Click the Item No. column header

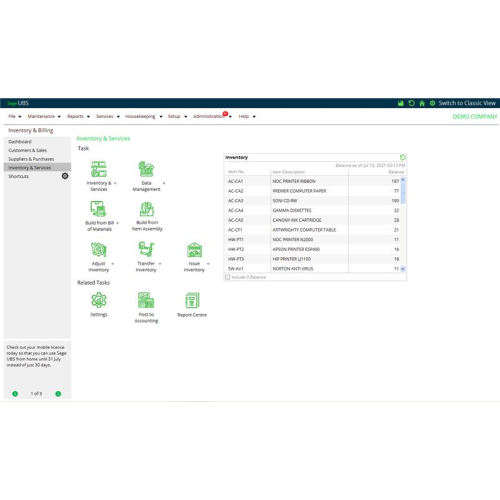point(236,172)
